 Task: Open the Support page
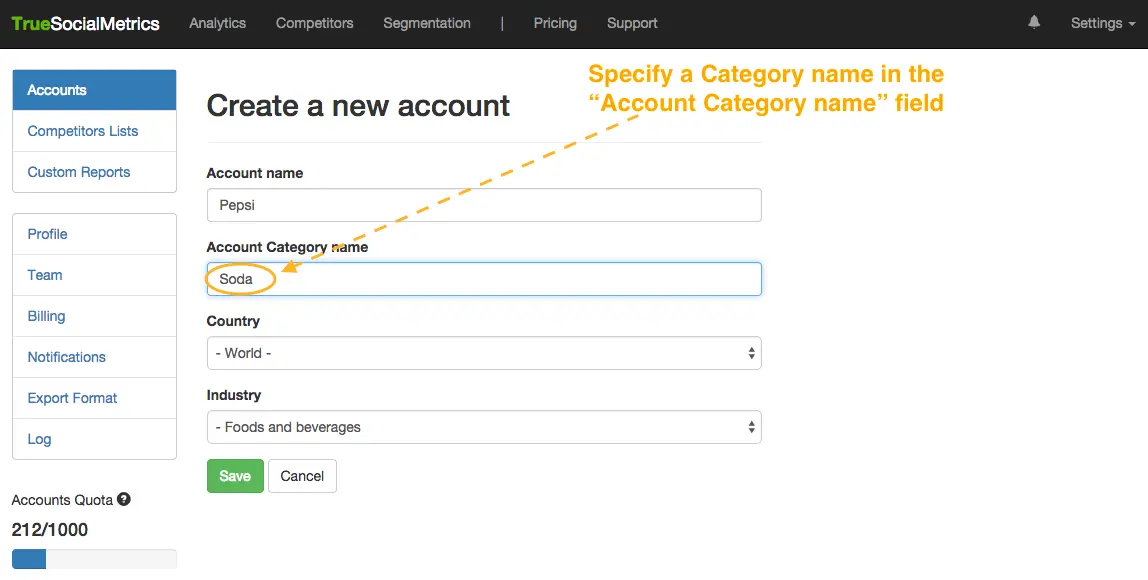click(x=632, y=23)
